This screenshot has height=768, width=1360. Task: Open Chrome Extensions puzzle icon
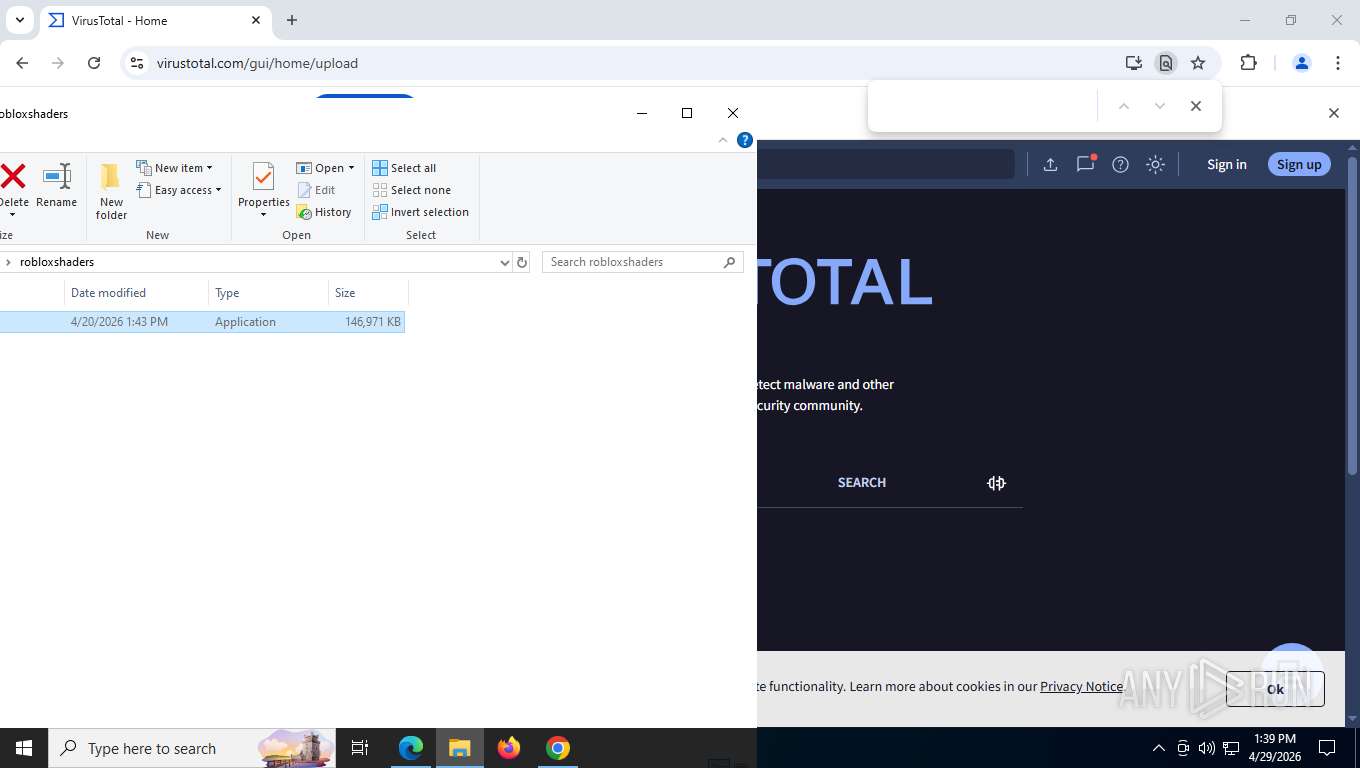click(1248, 63)
